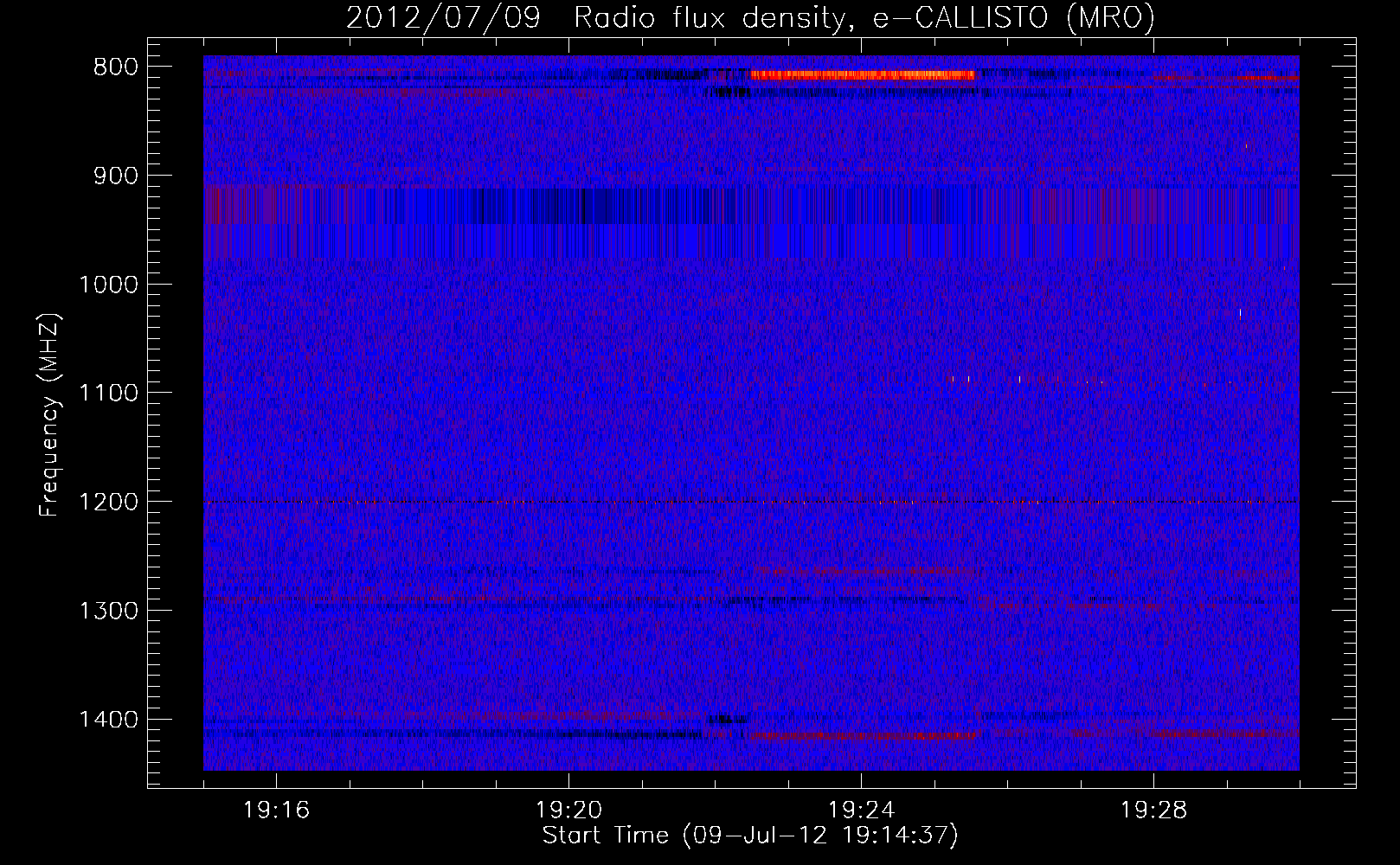The height and width of the screenshot is (865, 1400).
Task: Click the bright red-orange burst near 800 MHz
Action: (x=863, y=75)
